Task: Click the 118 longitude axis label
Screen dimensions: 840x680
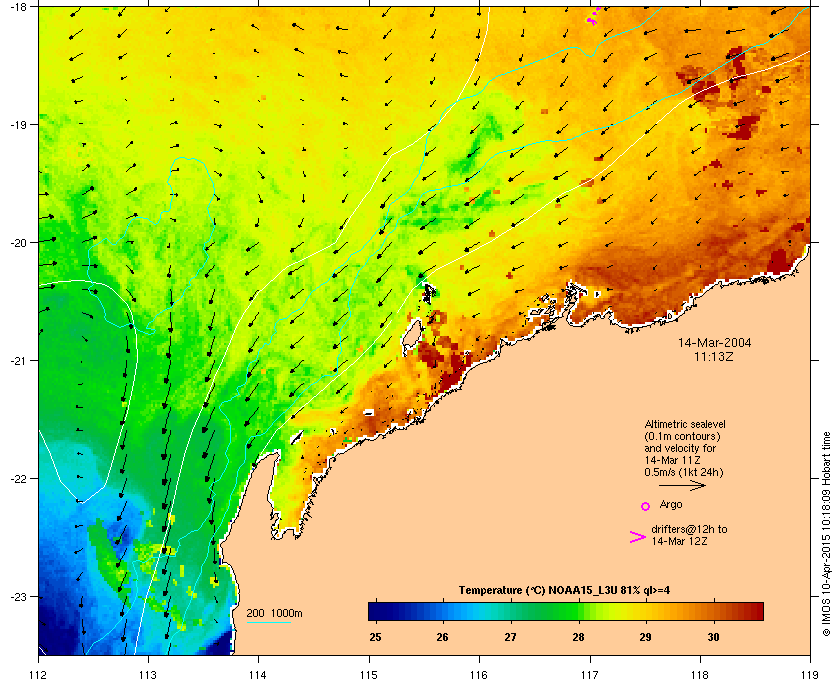Action: click(x=700, y=674)
